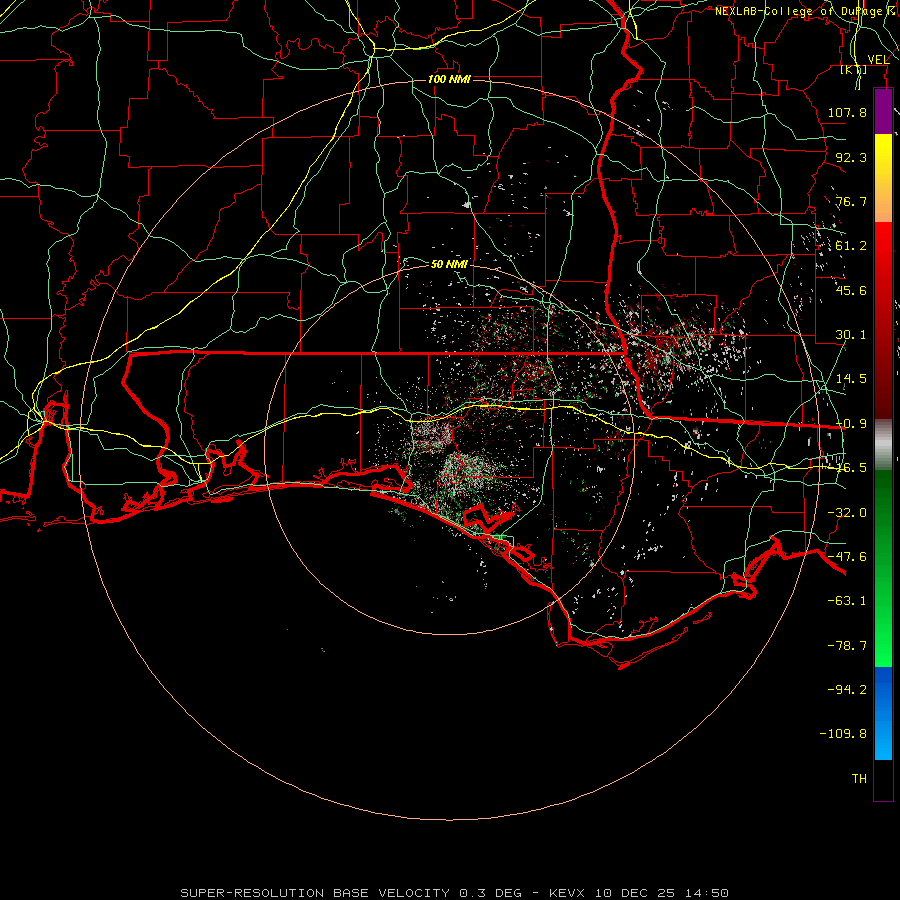The width and height of the screenshot is (900, 900).
Task: Pick the black TH segment of the color bar
Action: tap(883, 779)
